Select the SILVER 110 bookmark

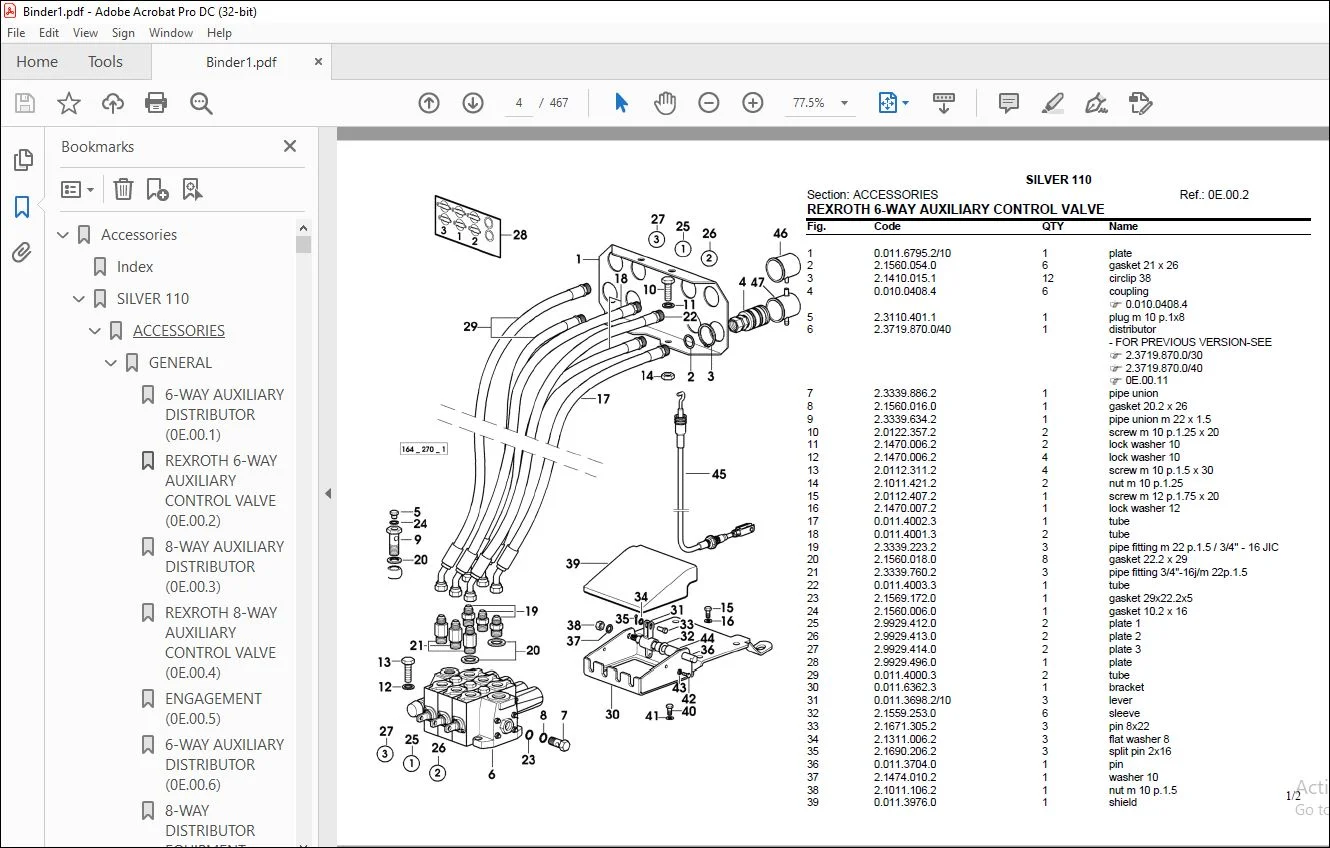[x=153, y=299]
